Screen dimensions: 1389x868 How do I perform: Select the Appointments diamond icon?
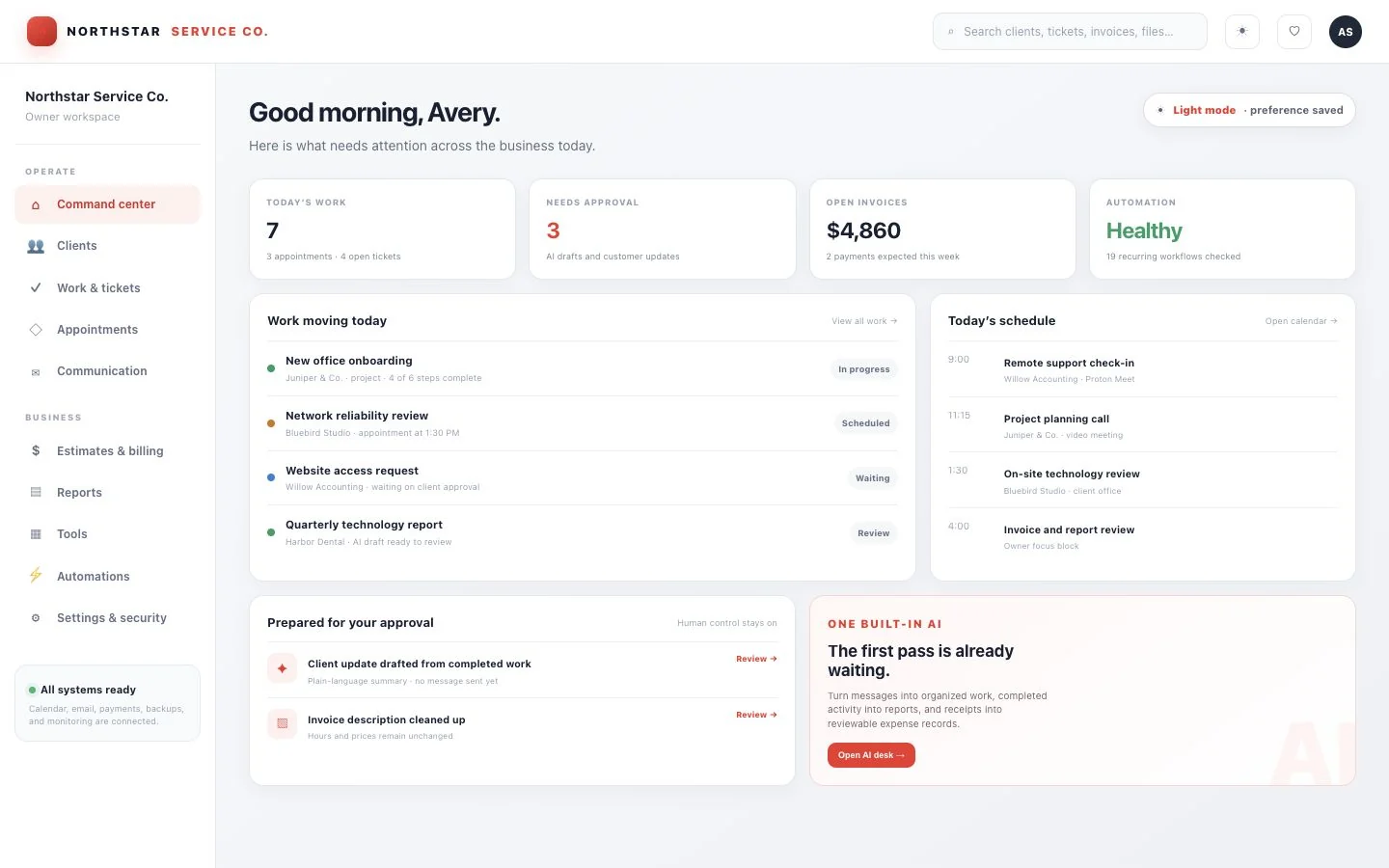(x=36, y=330)
